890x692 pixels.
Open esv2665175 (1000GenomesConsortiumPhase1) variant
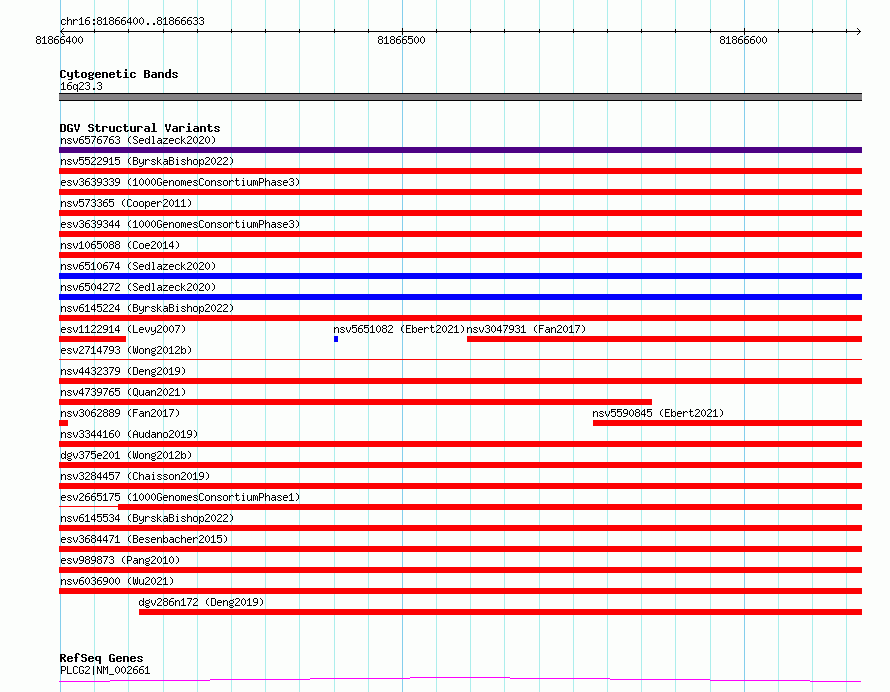point(180,497)
